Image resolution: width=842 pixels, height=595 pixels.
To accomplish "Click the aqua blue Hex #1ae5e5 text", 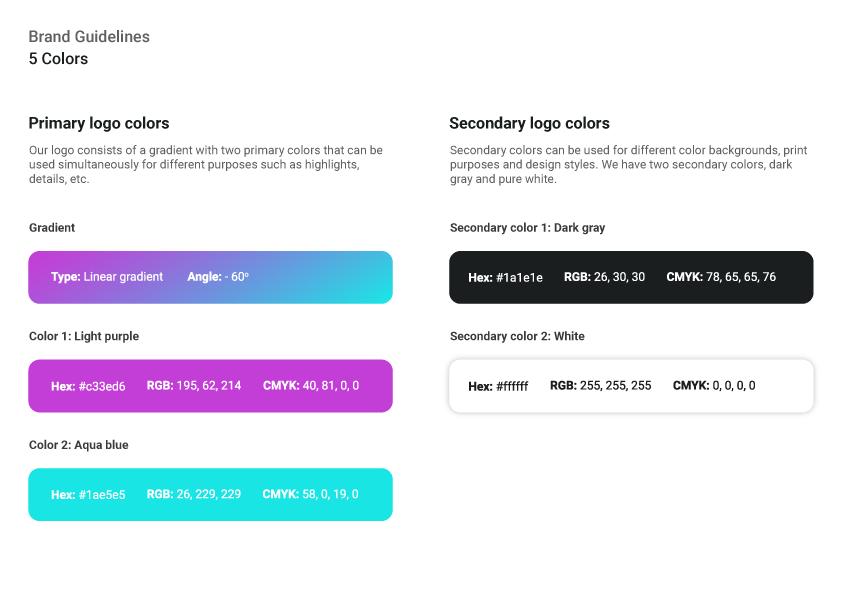I will [x=88, y=495].
